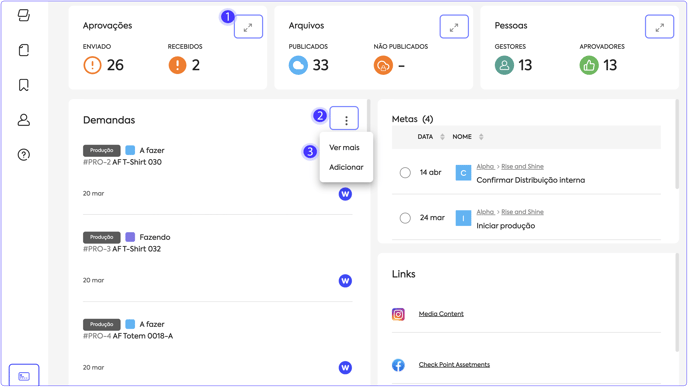The image size is (688, 387).
Task: Expand the Pessoas panel
Action: (659, 27)
